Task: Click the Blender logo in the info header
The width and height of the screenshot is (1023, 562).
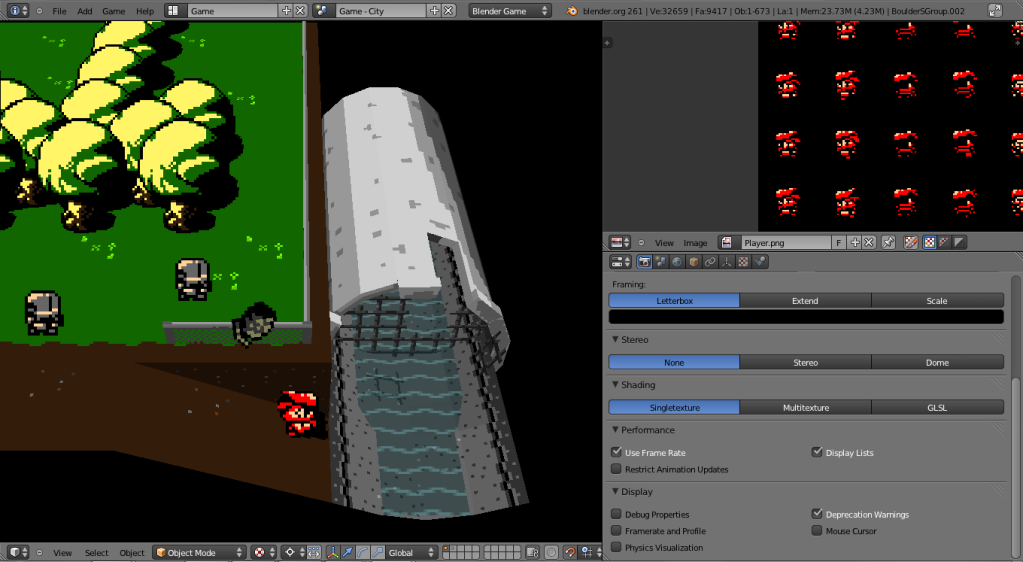Action: pyautogui.click(x=572, y=11)
